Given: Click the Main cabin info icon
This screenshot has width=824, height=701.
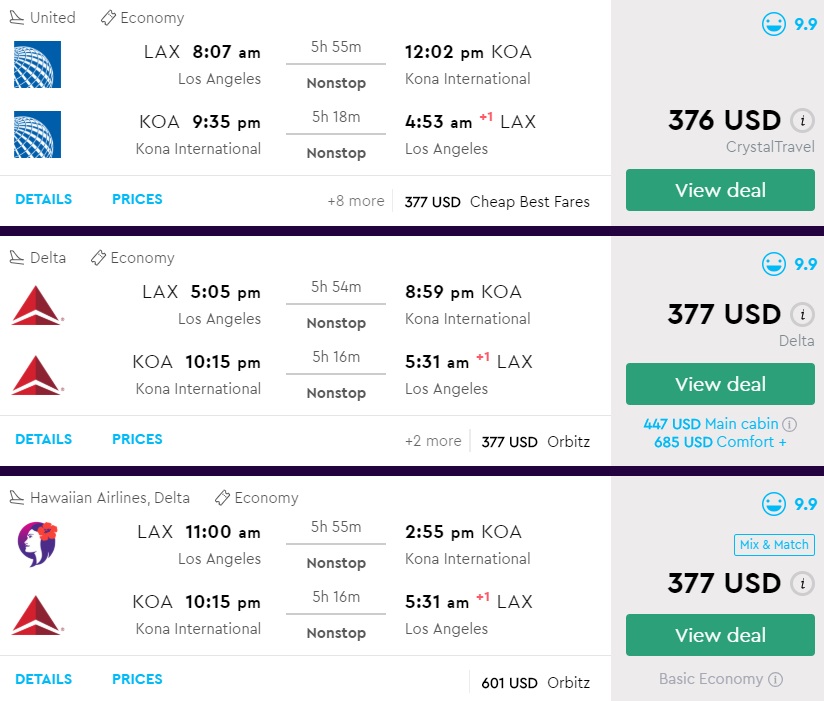Looking at the screenshot, I should (789, 424).
